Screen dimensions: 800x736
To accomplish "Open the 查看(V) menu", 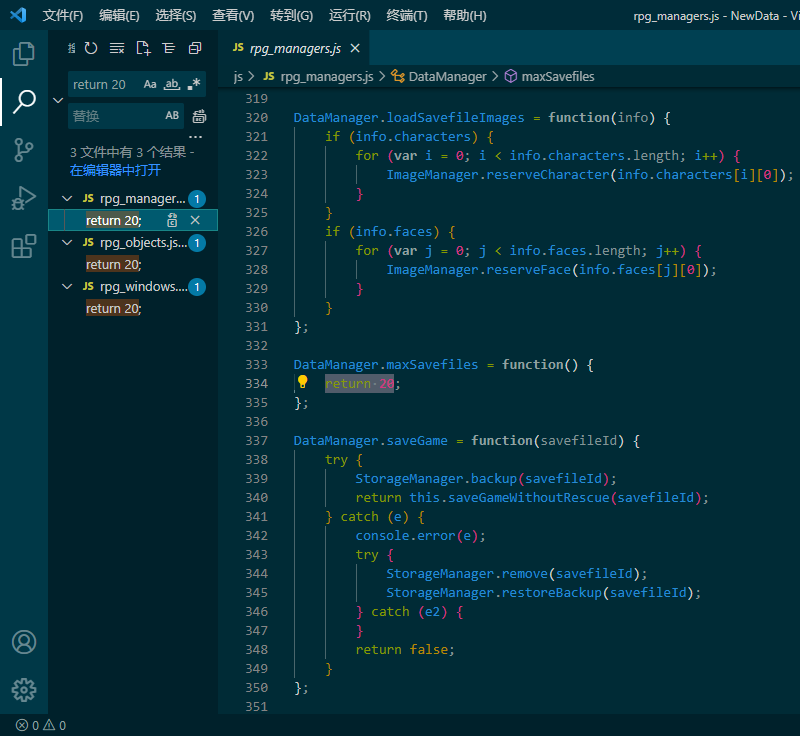I will coord(233,16).
